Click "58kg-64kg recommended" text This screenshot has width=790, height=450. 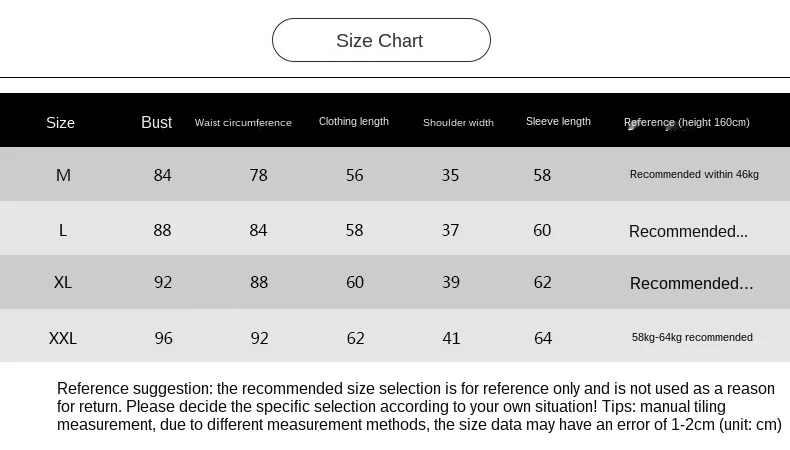click(692, 337)
